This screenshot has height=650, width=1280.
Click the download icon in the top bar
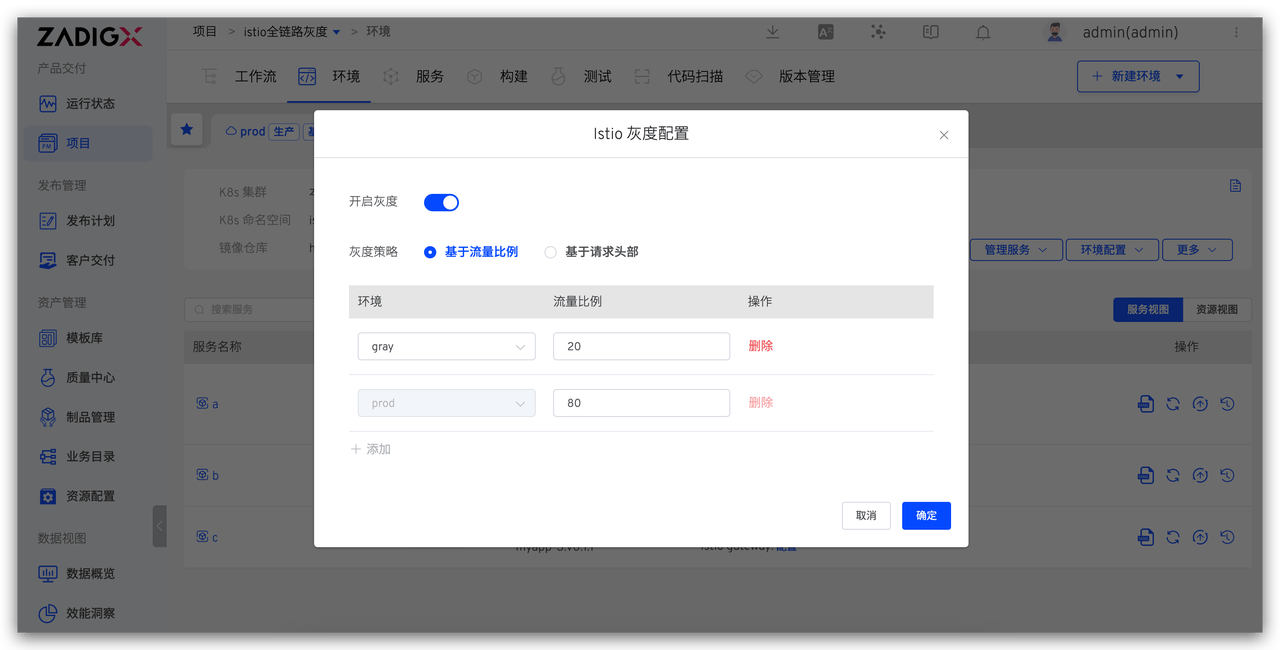pos(772,32)
